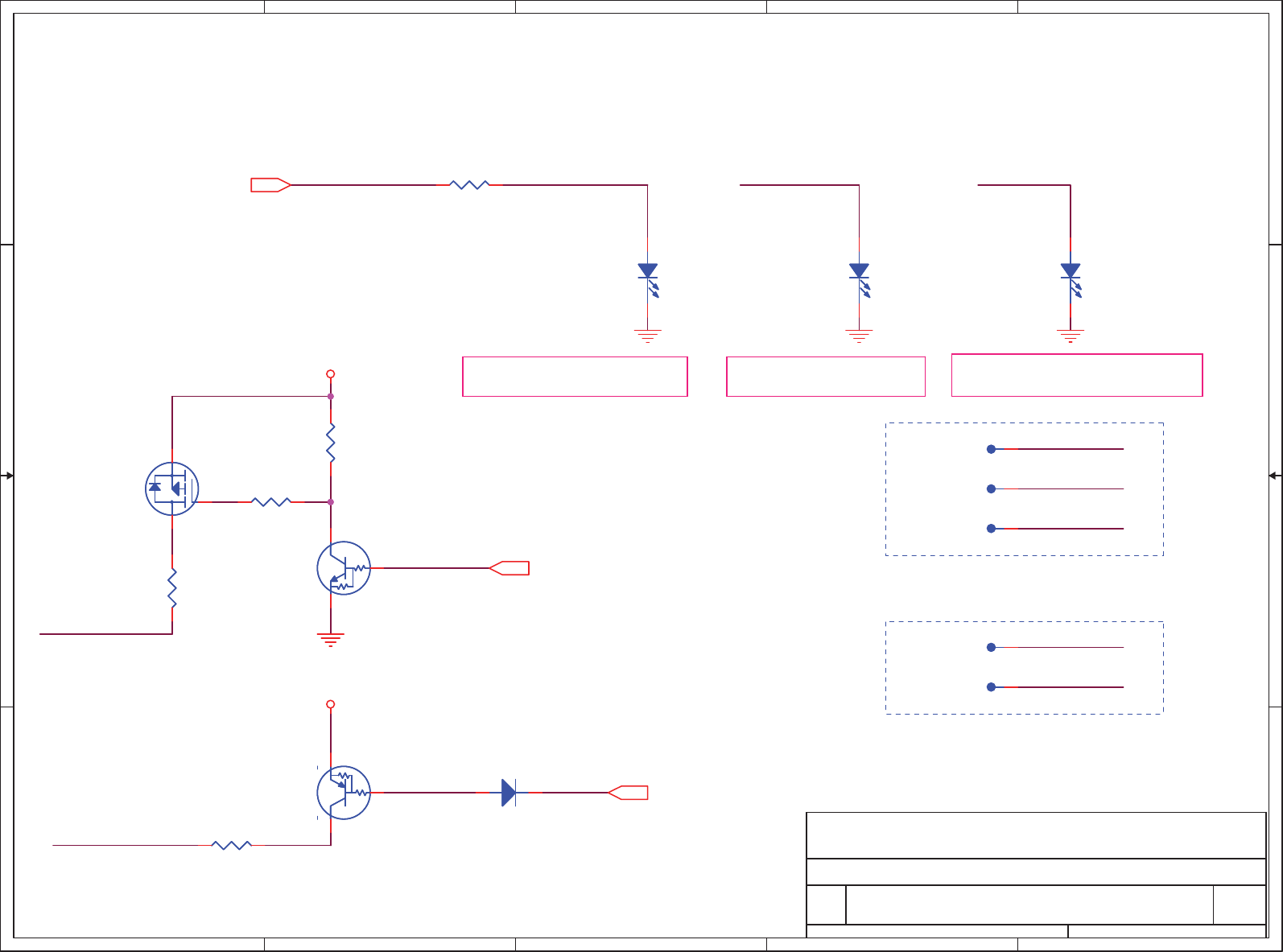Select the horizontal resistor at the MOSFET gate
Screen dimensions: 1283x952
tap(271, 502)
